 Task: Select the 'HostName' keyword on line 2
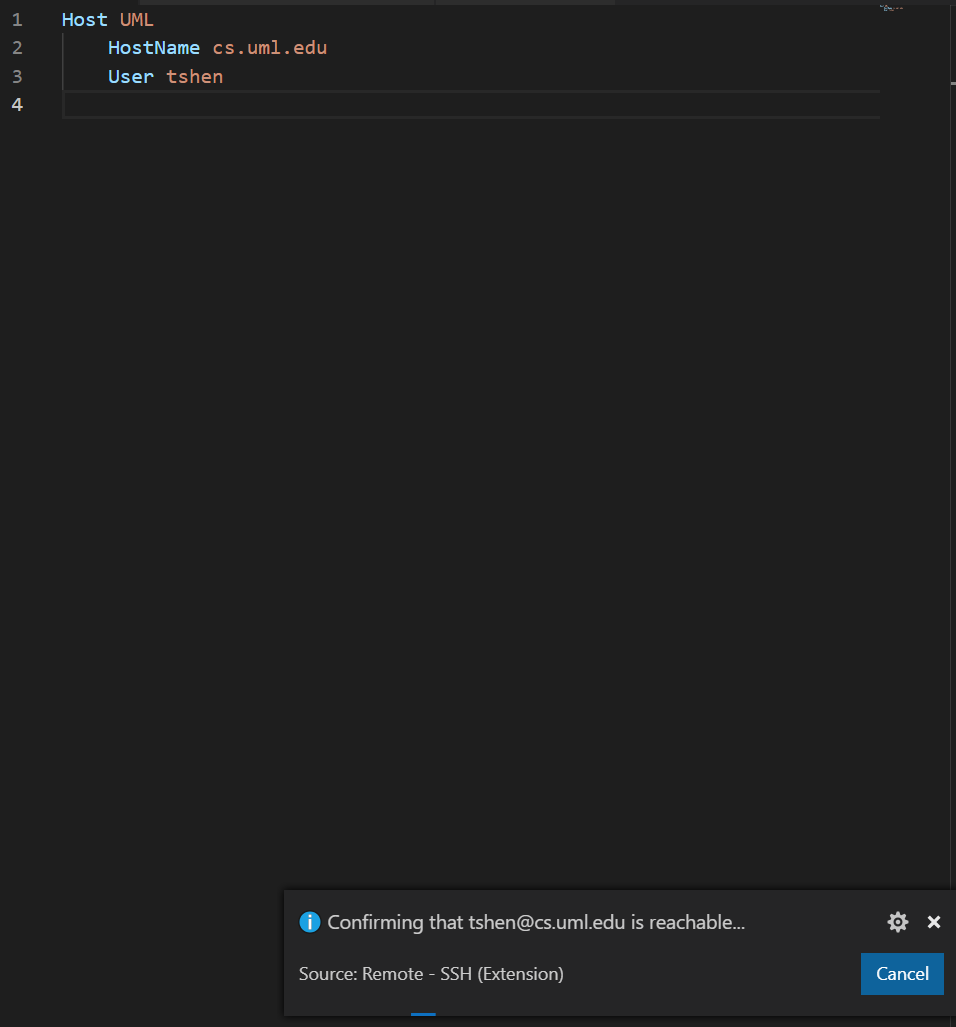point(153,47)
